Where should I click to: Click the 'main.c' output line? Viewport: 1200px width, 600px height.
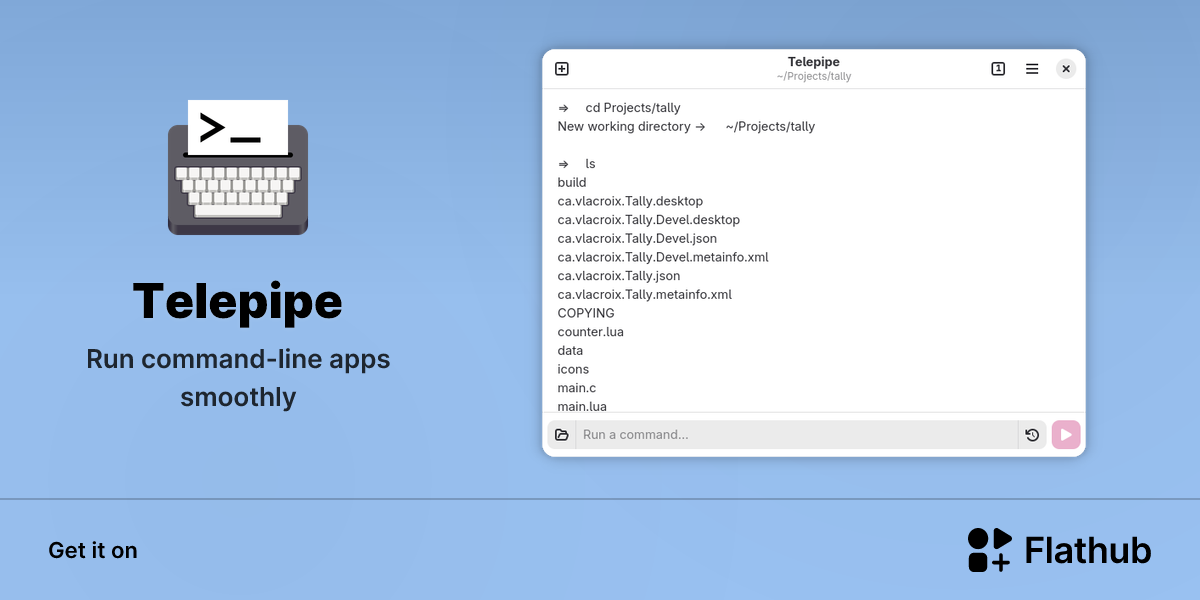(x=577, y=388)
